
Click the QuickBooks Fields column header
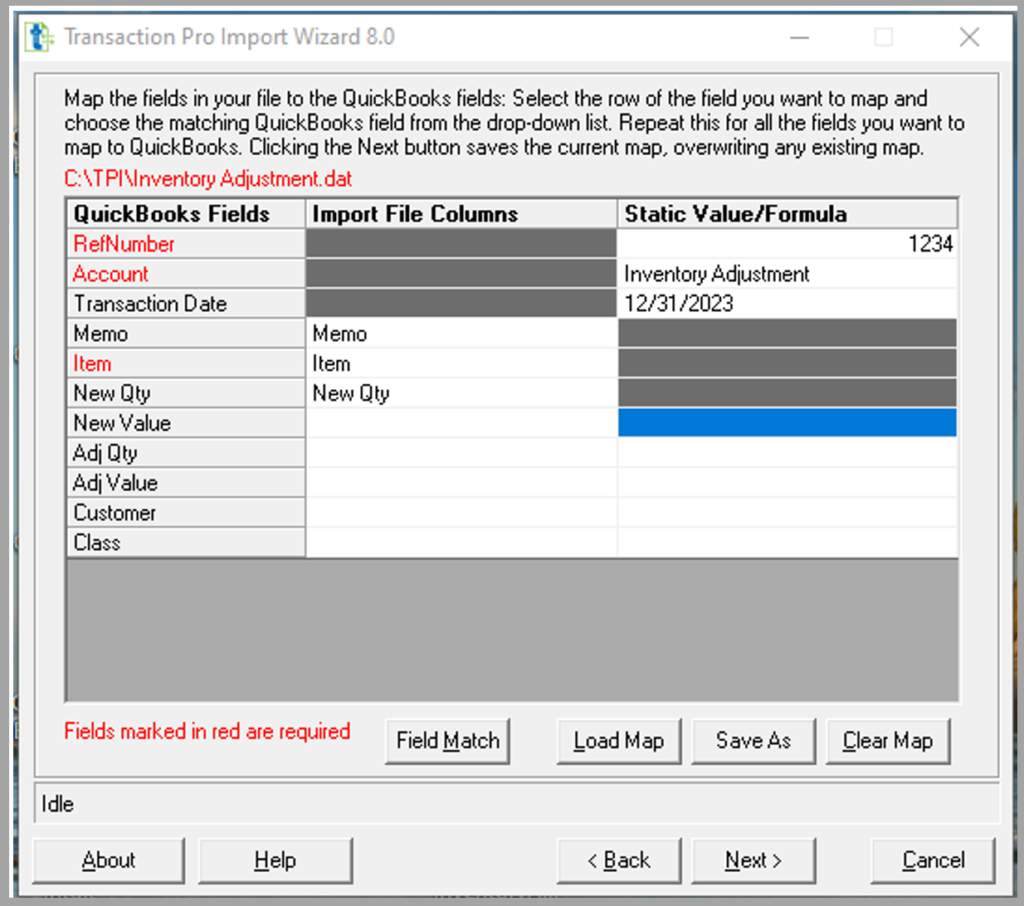(x=186, y=214)
